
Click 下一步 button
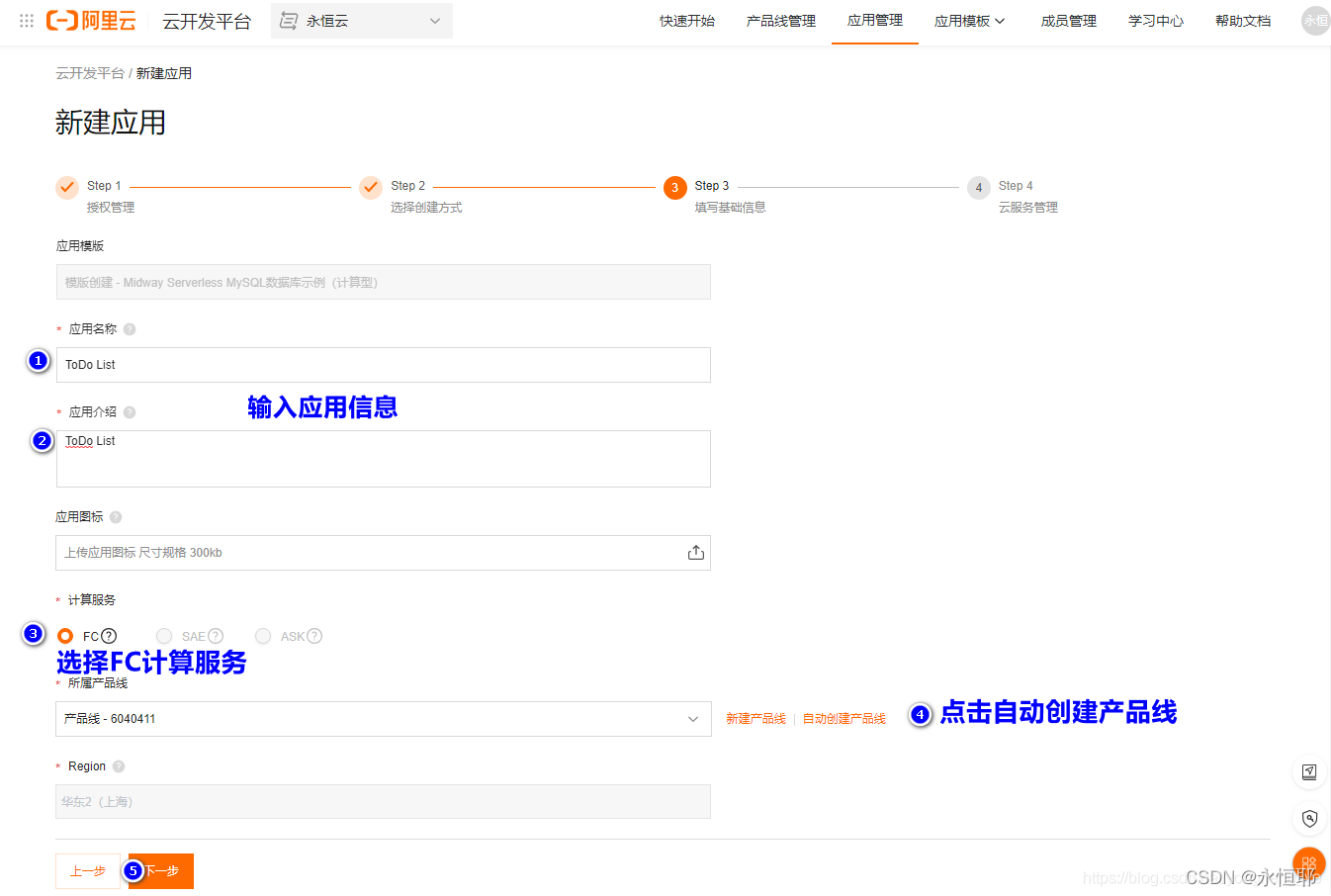(x=161, y=871)
